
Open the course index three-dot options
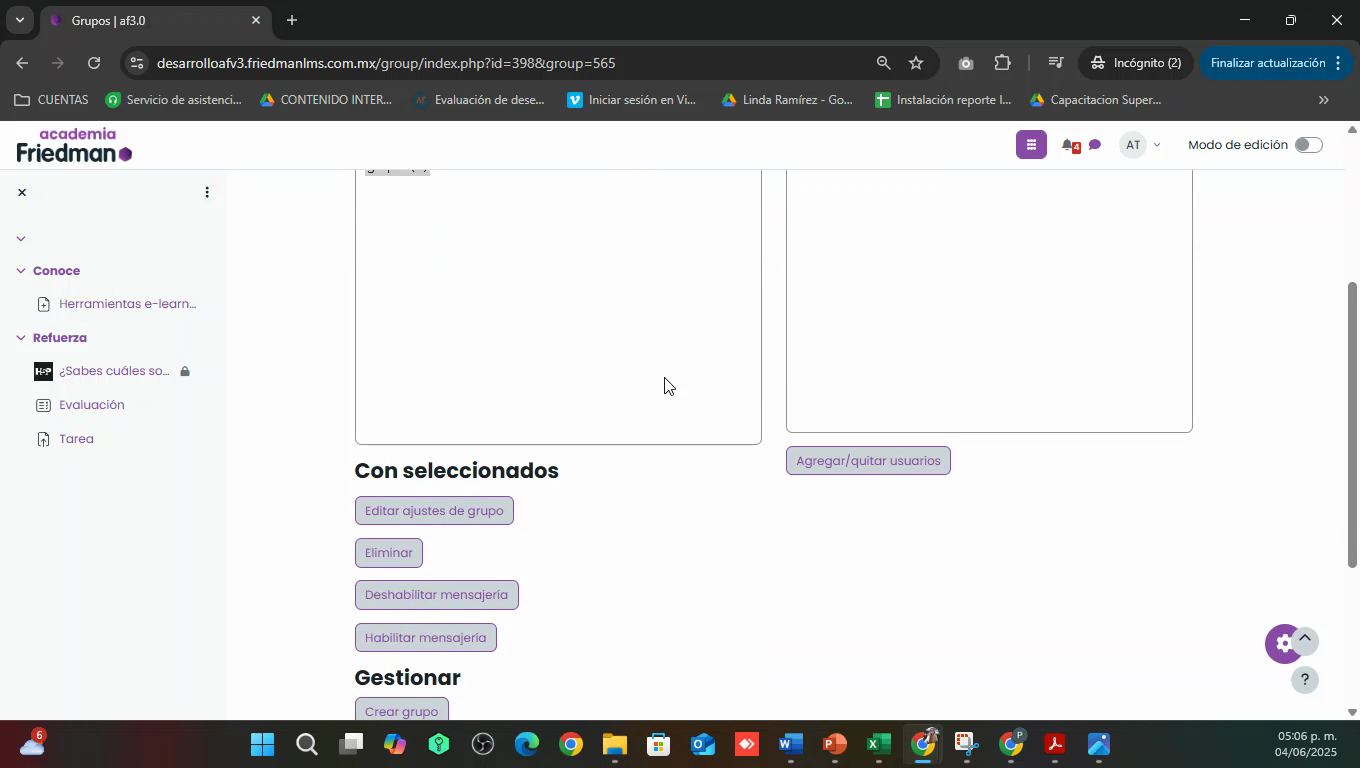point(207,192)
